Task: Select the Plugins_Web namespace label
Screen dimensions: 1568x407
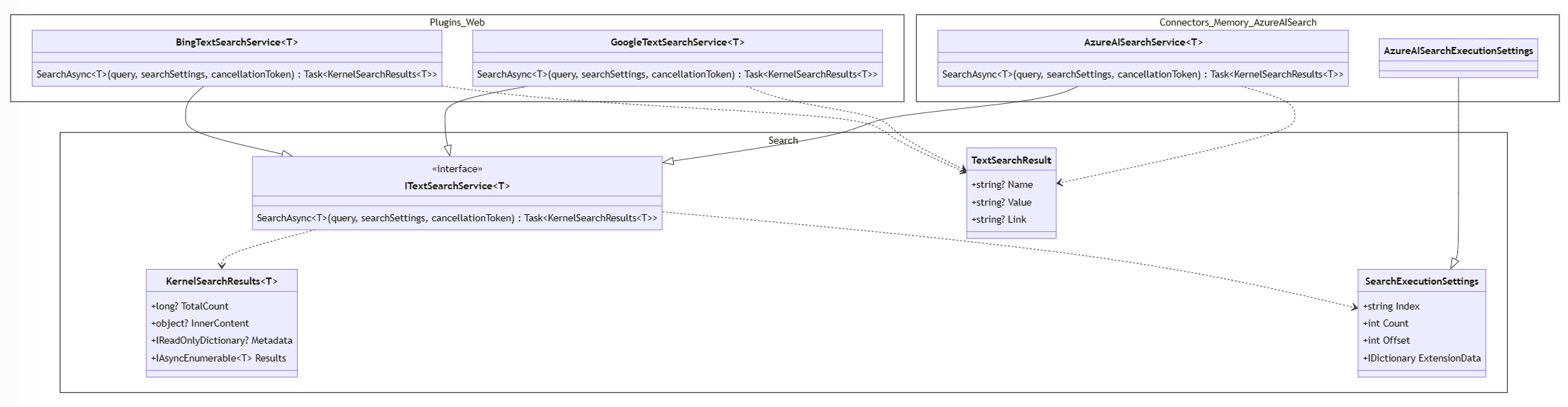Action: tap(457, 22)
